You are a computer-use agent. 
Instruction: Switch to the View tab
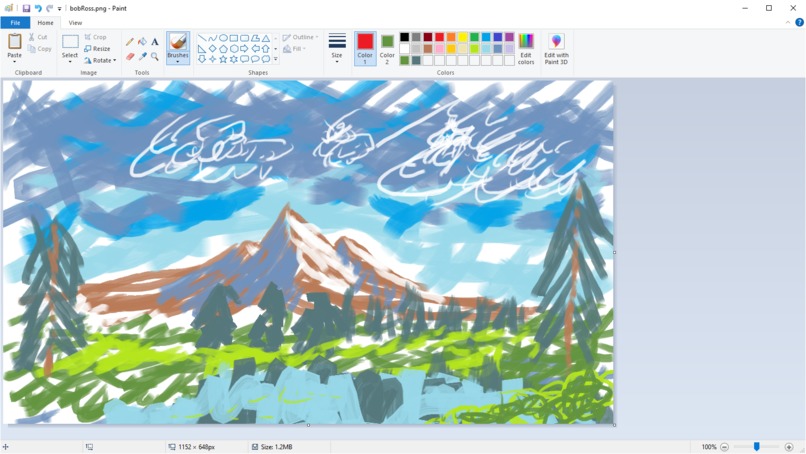coord(75,23)
